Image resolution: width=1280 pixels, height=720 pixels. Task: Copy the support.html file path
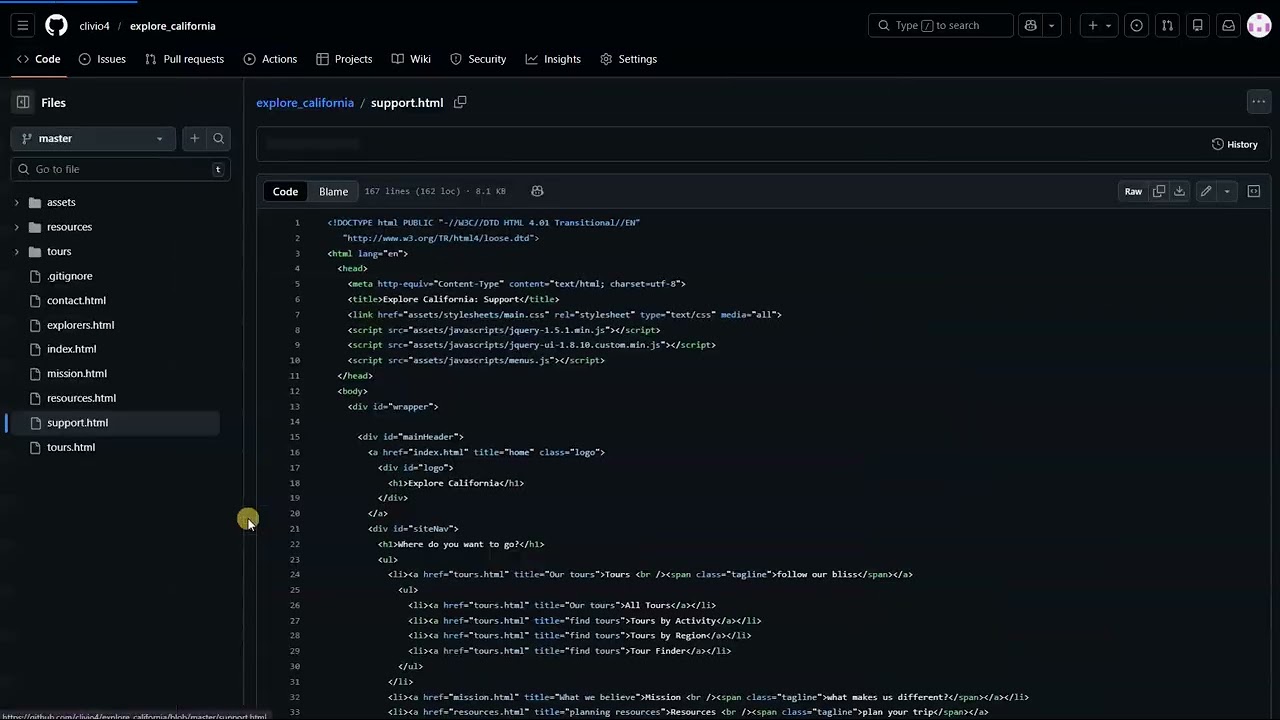click(460, 102)
